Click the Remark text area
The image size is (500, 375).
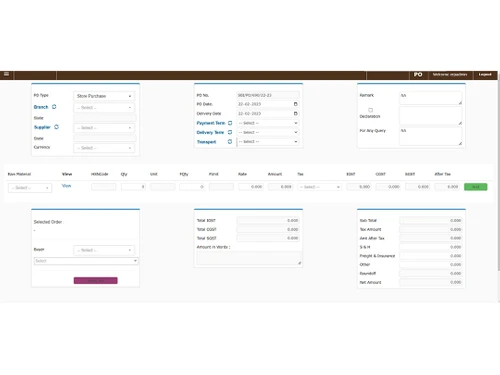[x=431, y=98]
